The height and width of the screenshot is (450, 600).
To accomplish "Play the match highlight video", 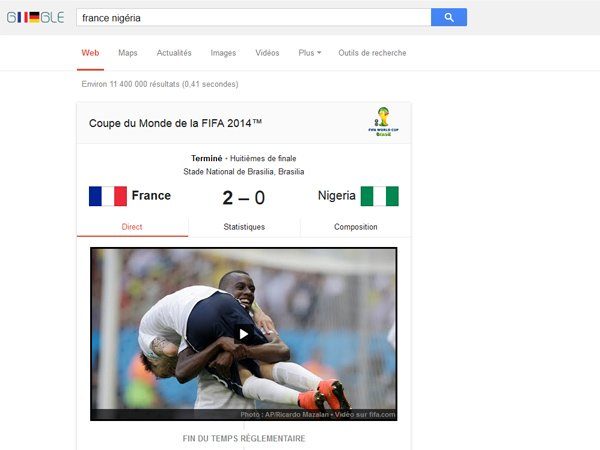I will (243, 334).
